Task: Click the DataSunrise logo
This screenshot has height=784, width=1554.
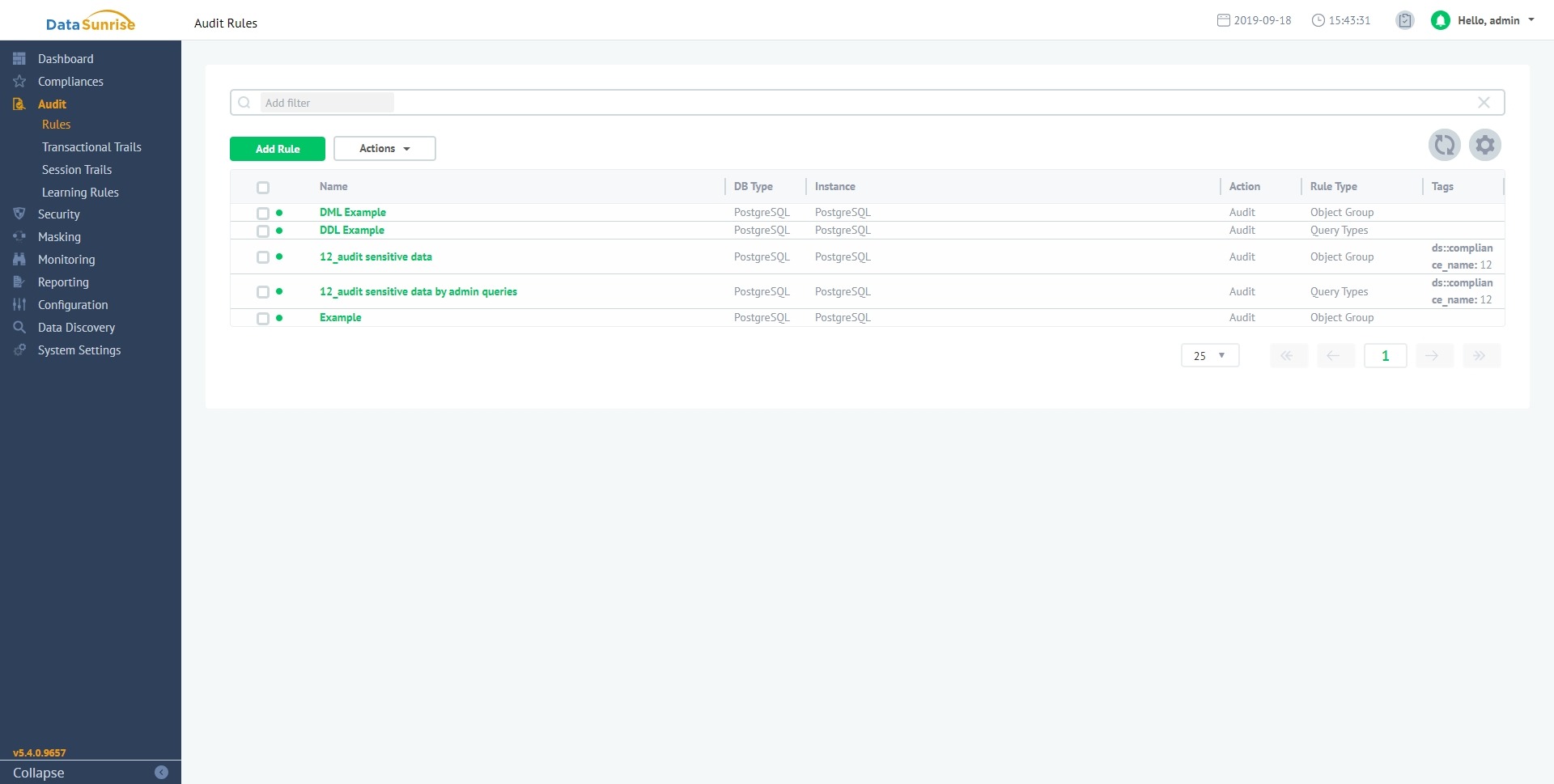Action: pos(90,21)
